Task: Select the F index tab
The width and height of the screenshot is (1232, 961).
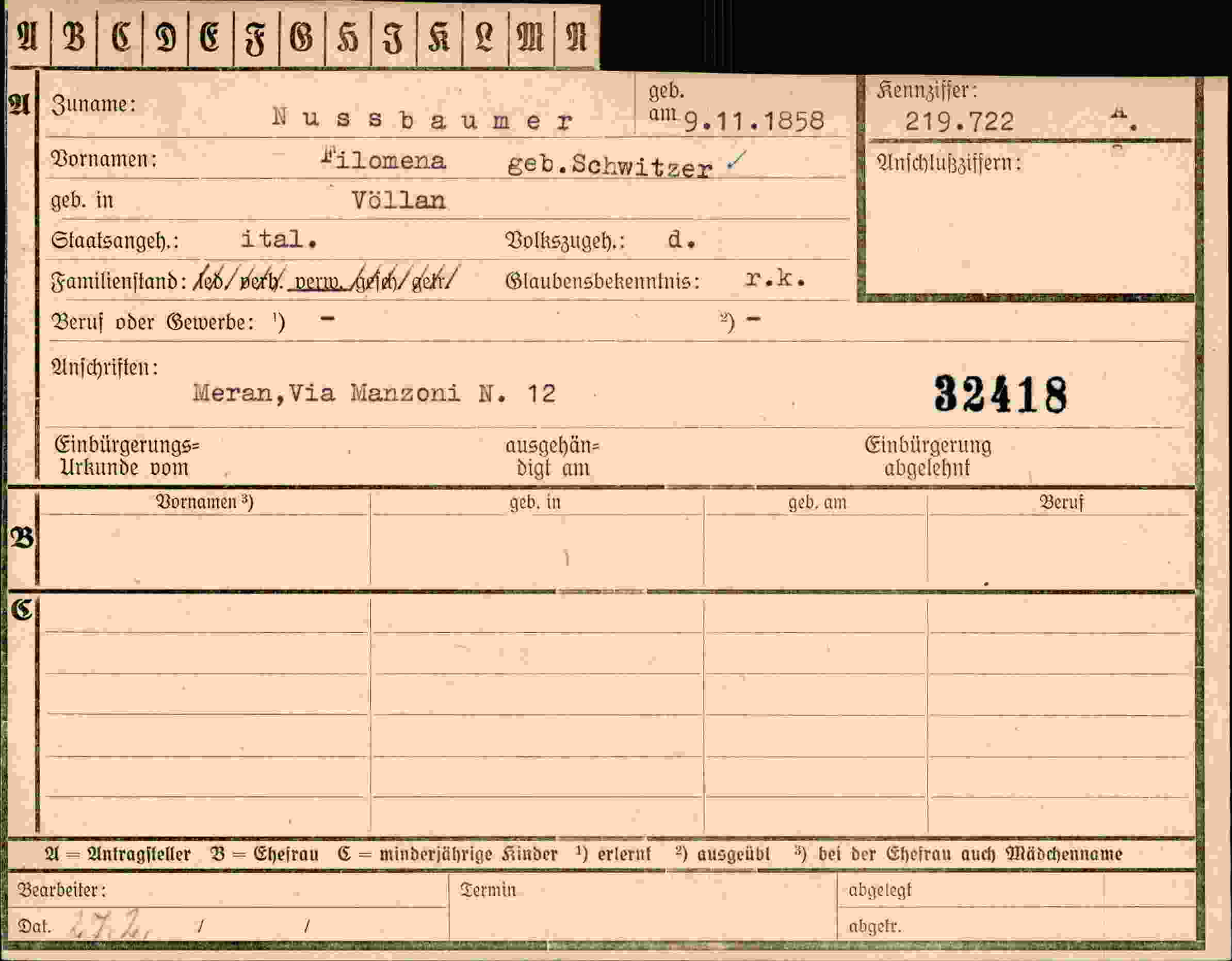Action: point(256,38)
